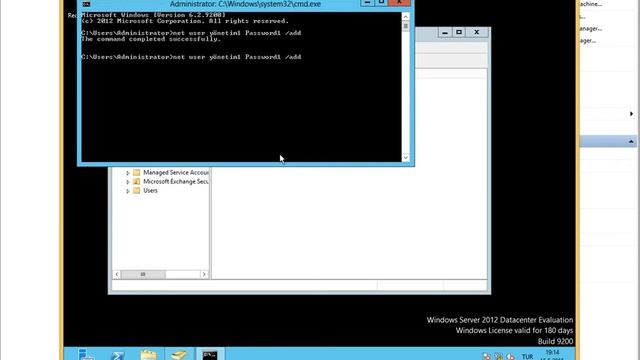Click the last 'net user' command prompt line

click(x=191, y=57)
